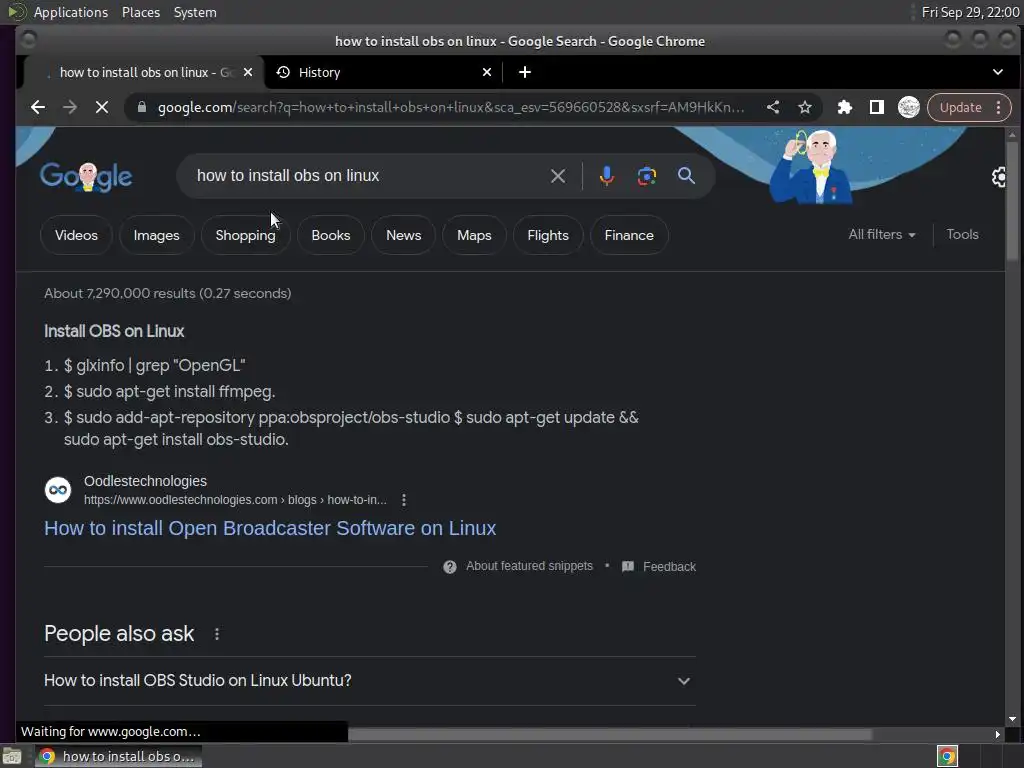Open the People also ask options dots
This screenshot has height=768, width=1024.
point(217,633)
